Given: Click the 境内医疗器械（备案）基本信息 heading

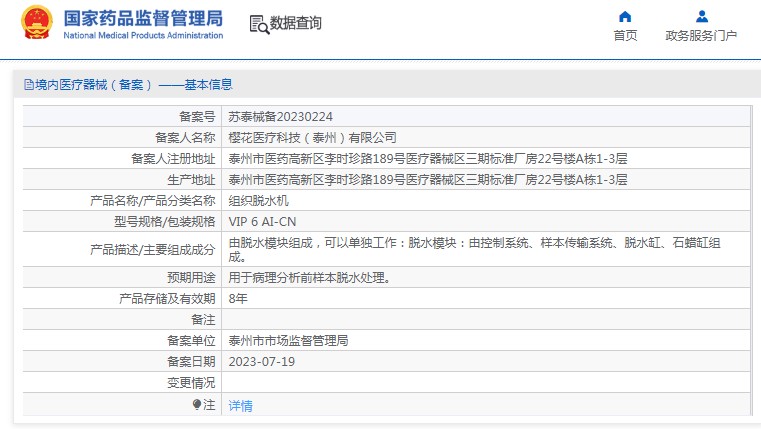Looking at the screenshot, I should (133, 85).
